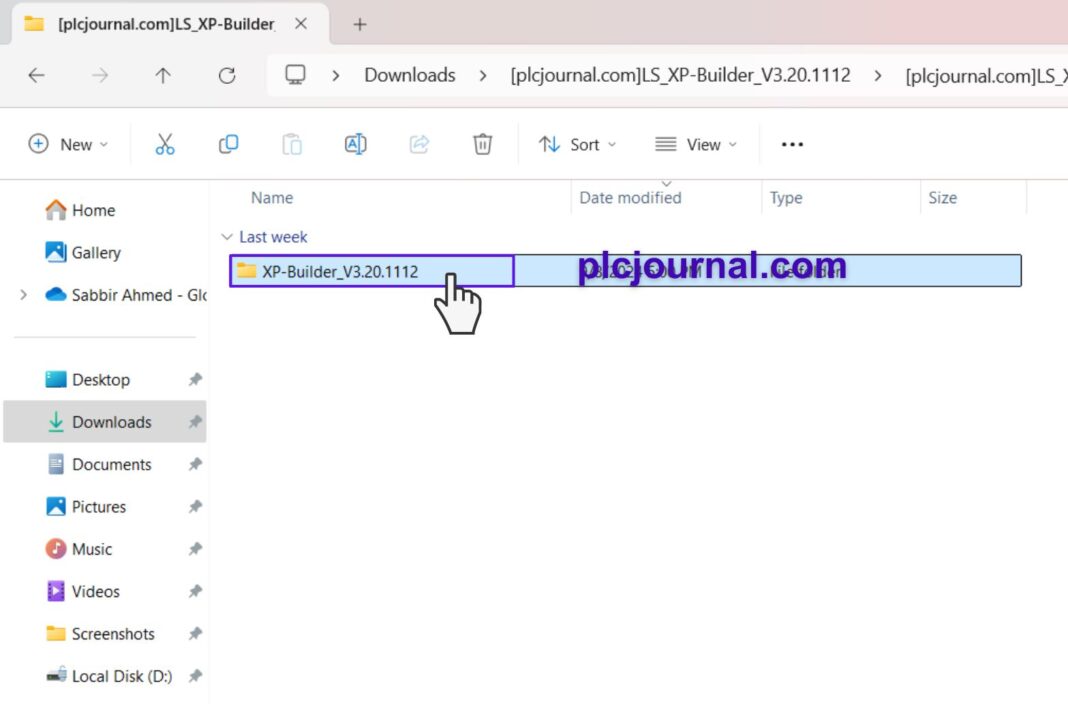
Task: Click the Back navigation arrow
Action: (x=37, y=75)
